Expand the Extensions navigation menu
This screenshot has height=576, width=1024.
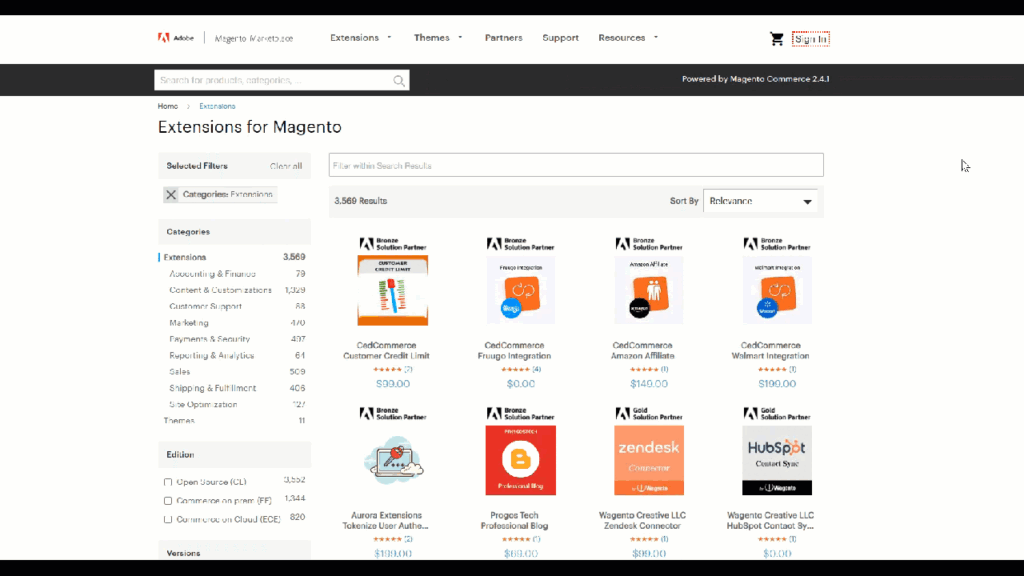click(360, 38)
